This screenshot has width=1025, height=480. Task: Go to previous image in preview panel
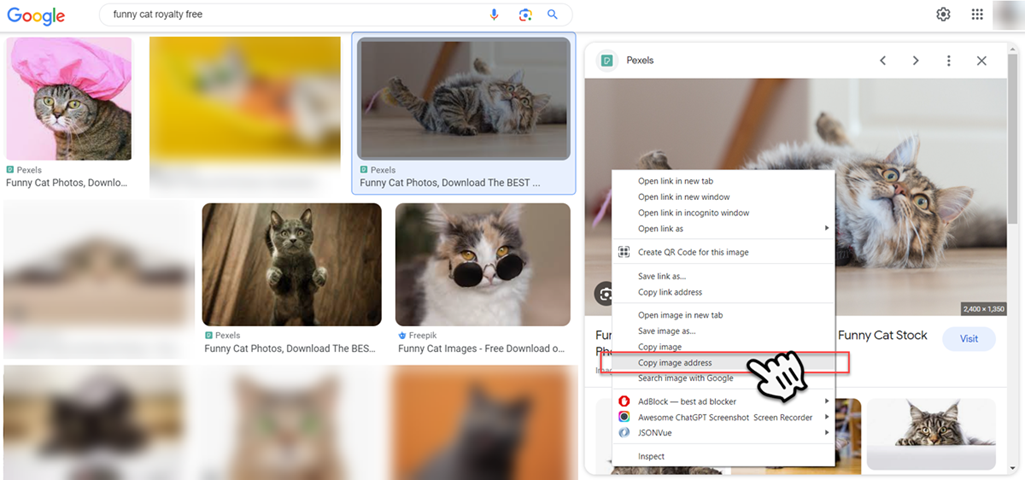tap(882, 61)
